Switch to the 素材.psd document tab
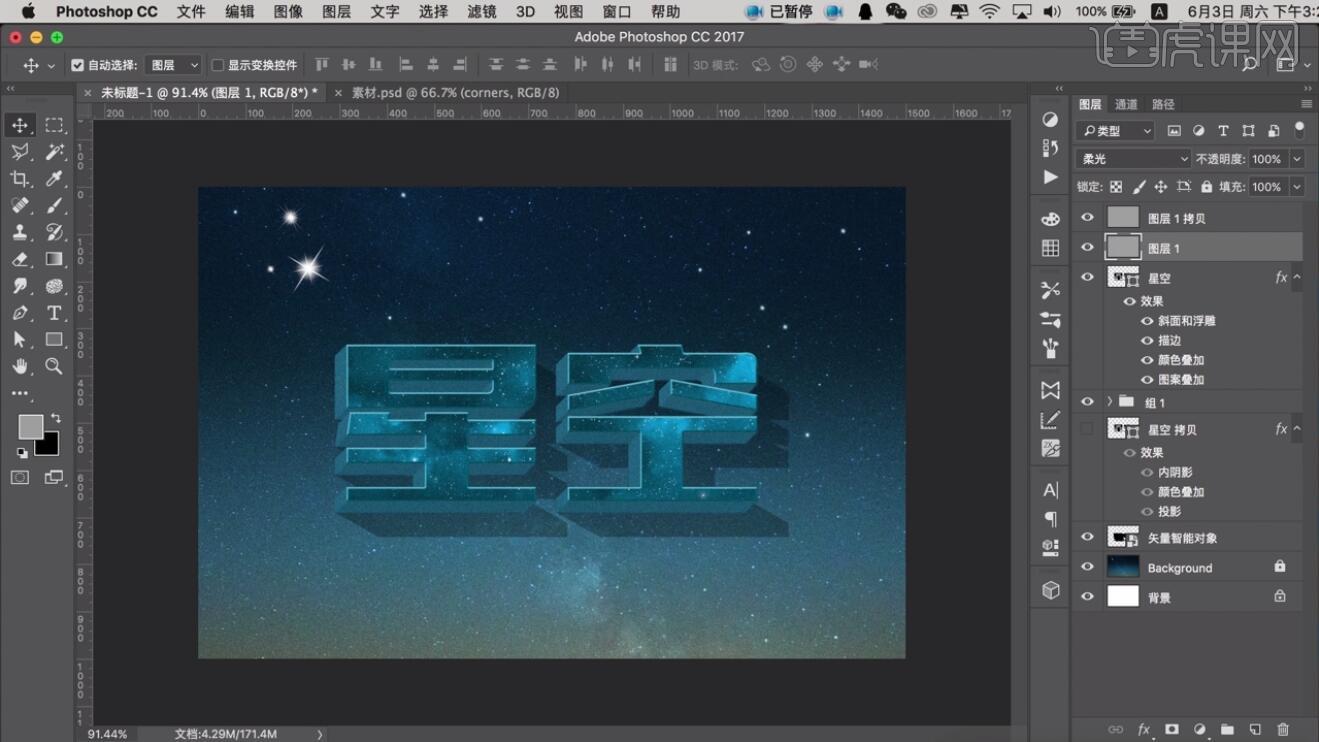 (455, 92)
